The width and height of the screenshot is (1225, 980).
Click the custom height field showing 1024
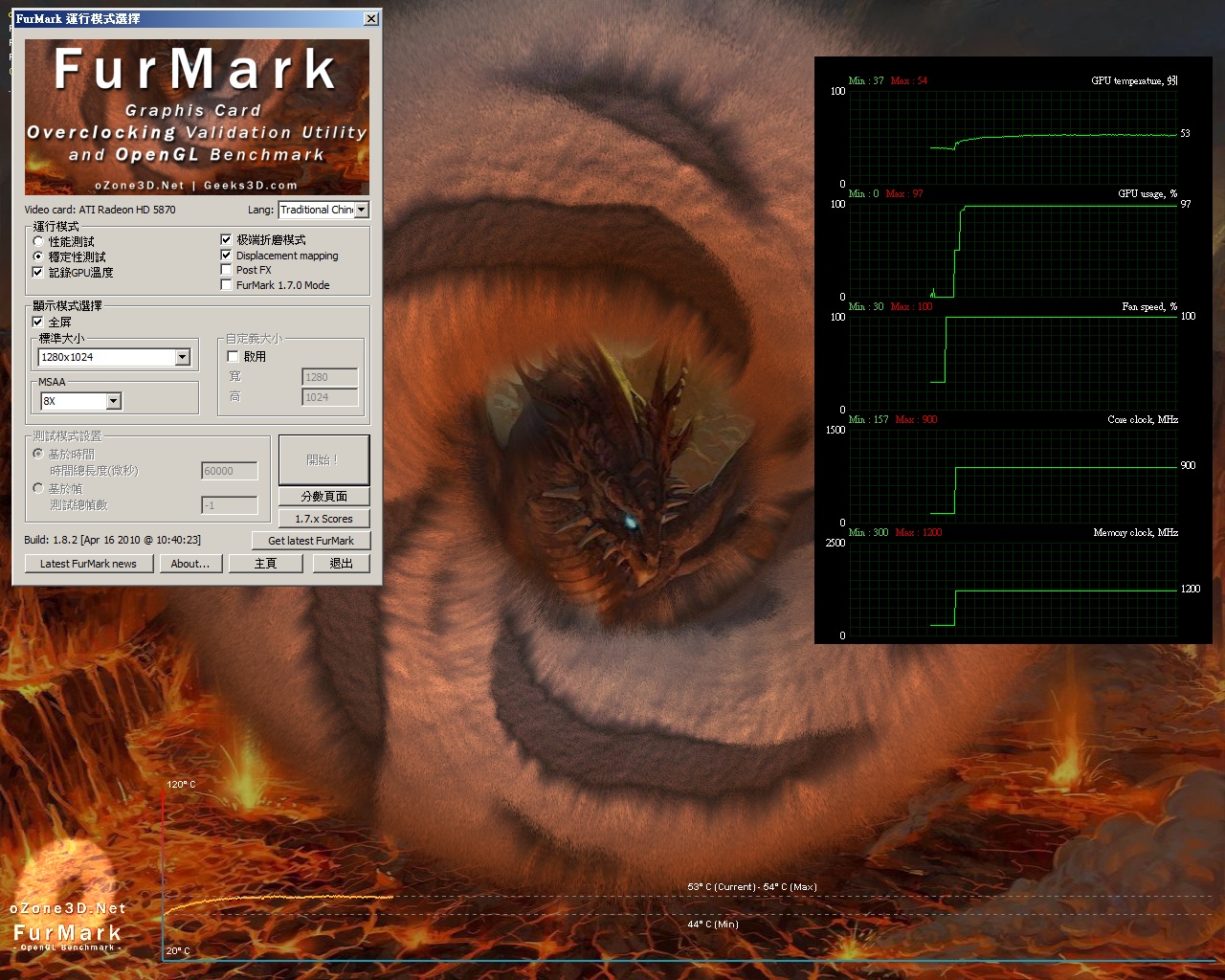click(330, 397)
